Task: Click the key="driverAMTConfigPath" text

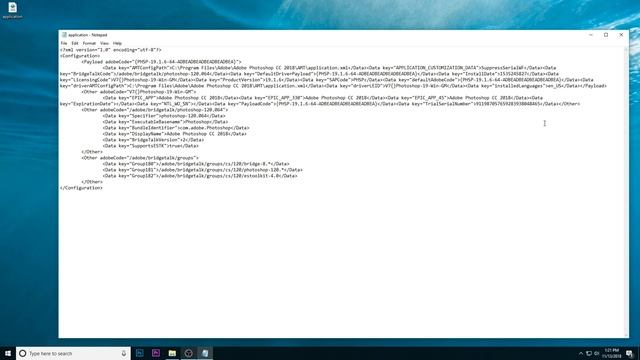Action: pos(92,86)
